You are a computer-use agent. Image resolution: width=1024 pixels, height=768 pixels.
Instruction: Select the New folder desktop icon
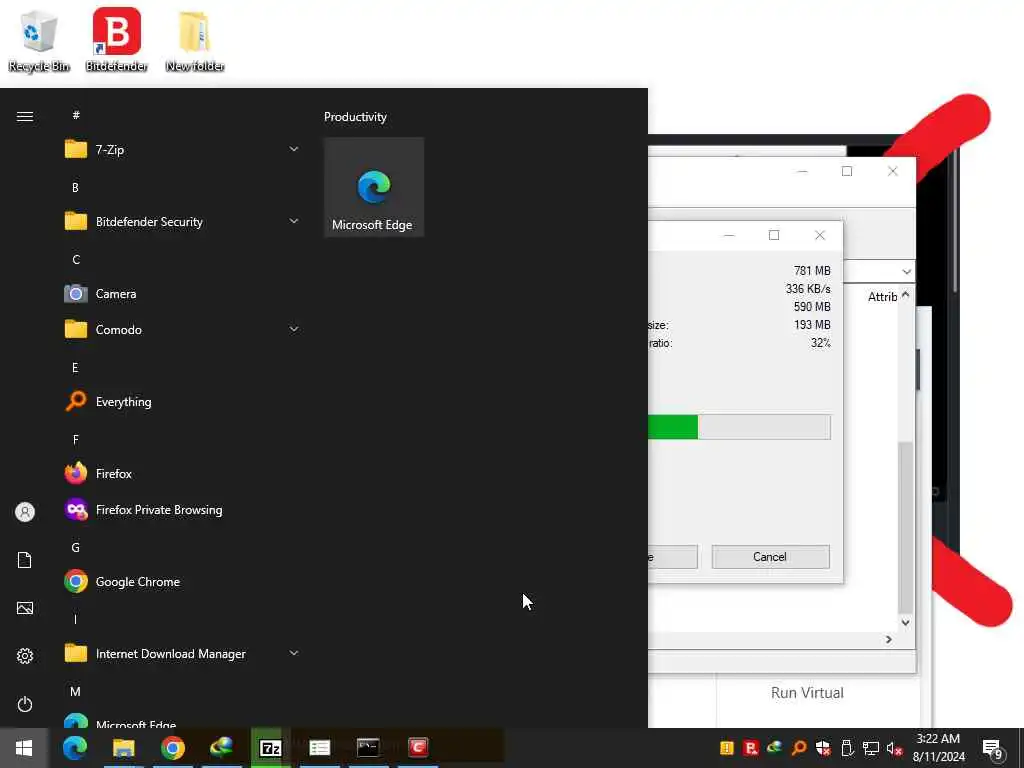pyautogui.click(x=195, y=40)
